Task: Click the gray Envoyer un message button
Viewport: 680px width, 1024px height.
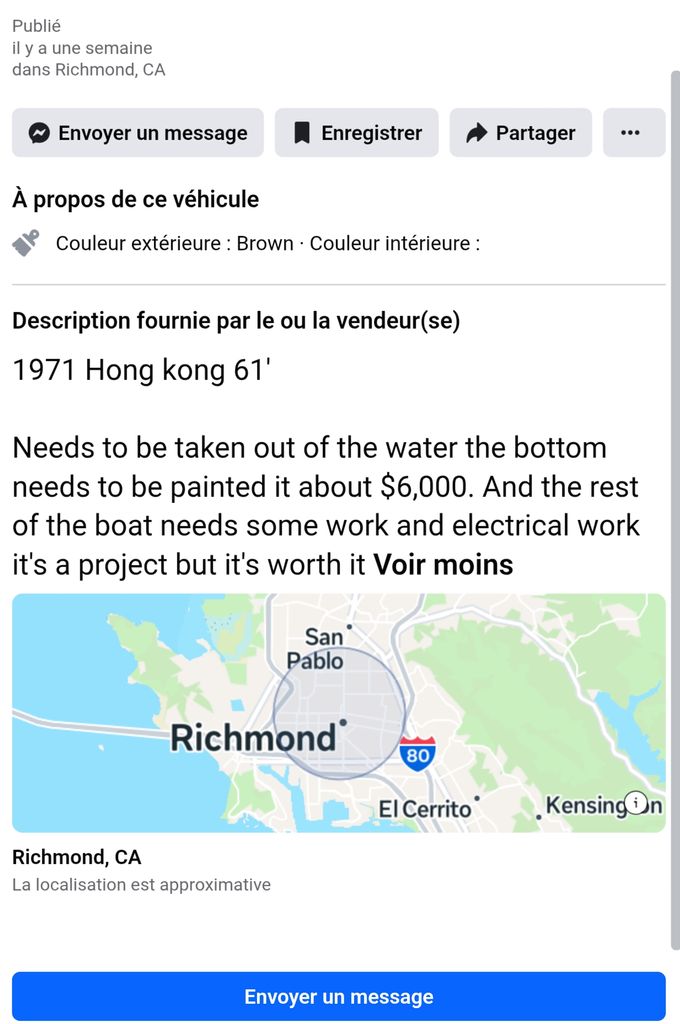Action: (138, 133)
